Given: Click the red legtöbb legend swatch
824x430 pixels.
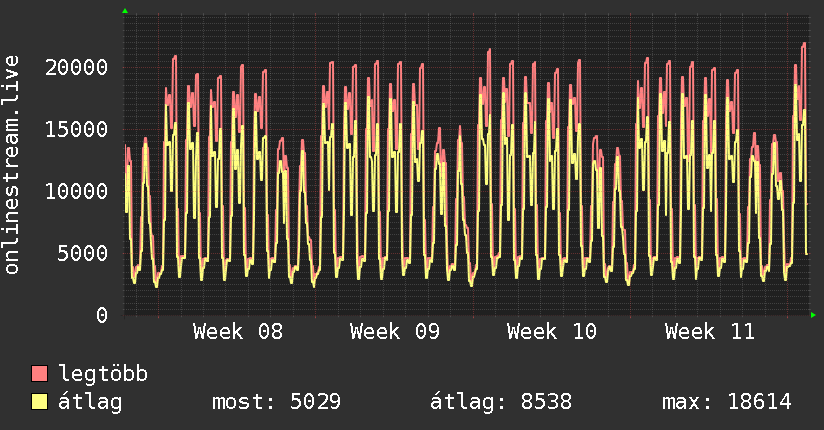Looking at the screenshot, I should 39,373.
